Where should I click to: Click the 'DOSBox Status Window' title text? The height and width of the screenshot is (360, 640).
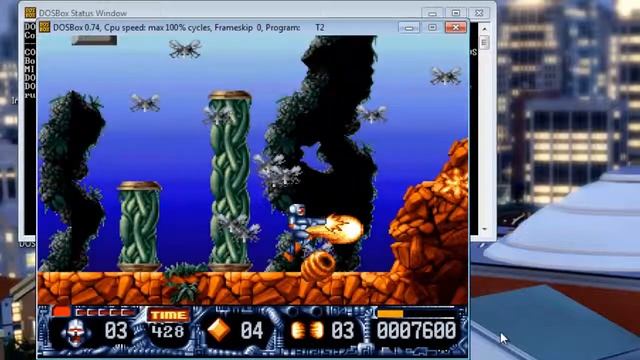pyautogui.click(x=83, y=13)
